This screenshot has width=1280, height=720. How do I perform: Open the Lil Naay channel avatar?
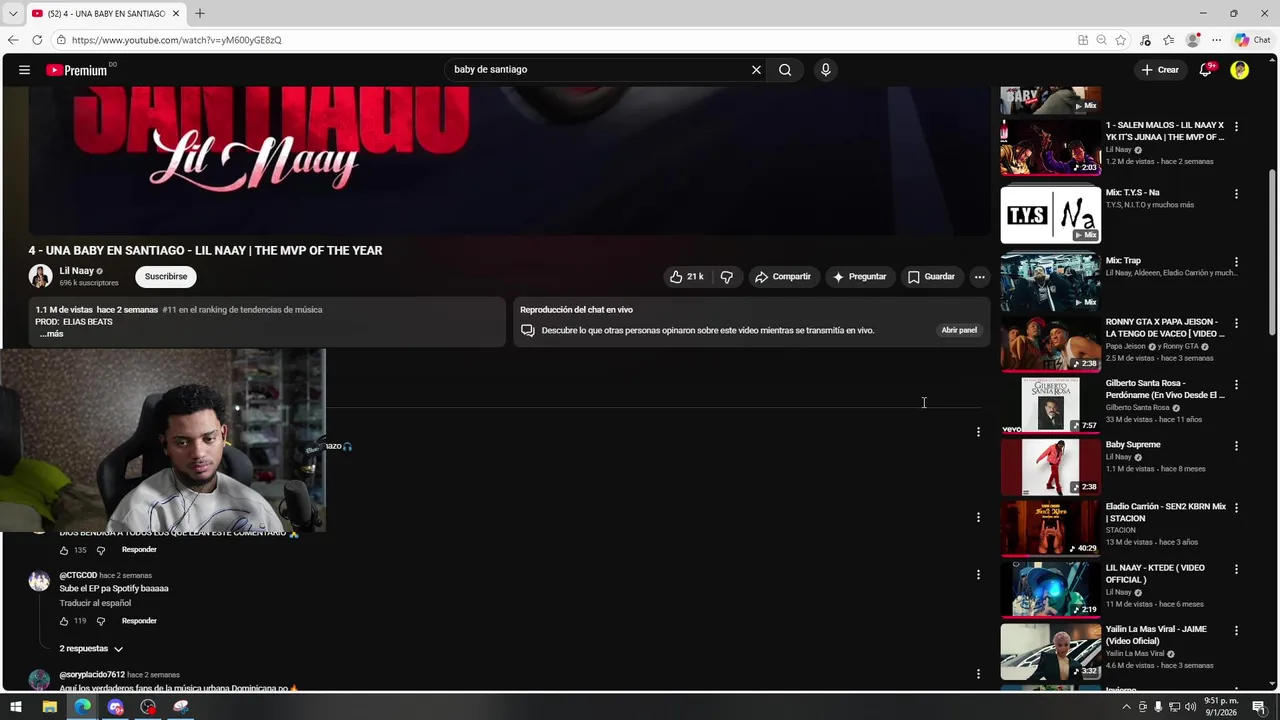40,277
